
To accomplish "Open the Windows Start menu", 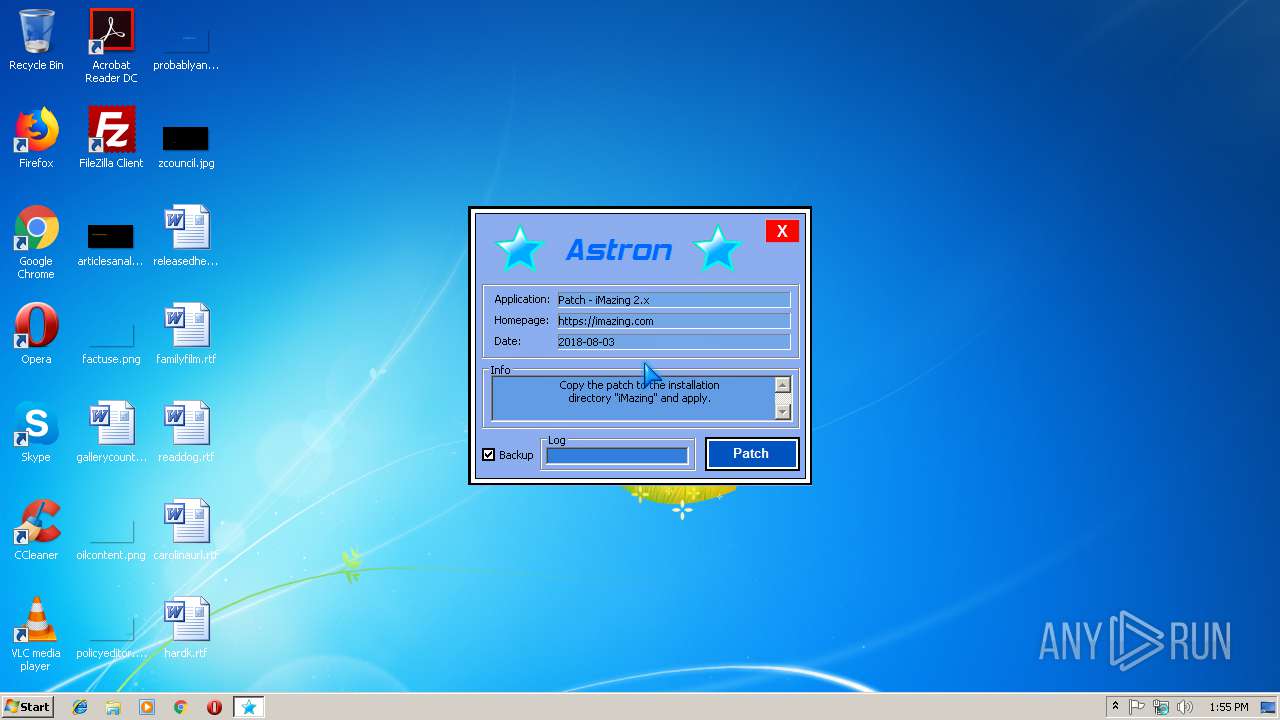I will [x=27, y=706].
